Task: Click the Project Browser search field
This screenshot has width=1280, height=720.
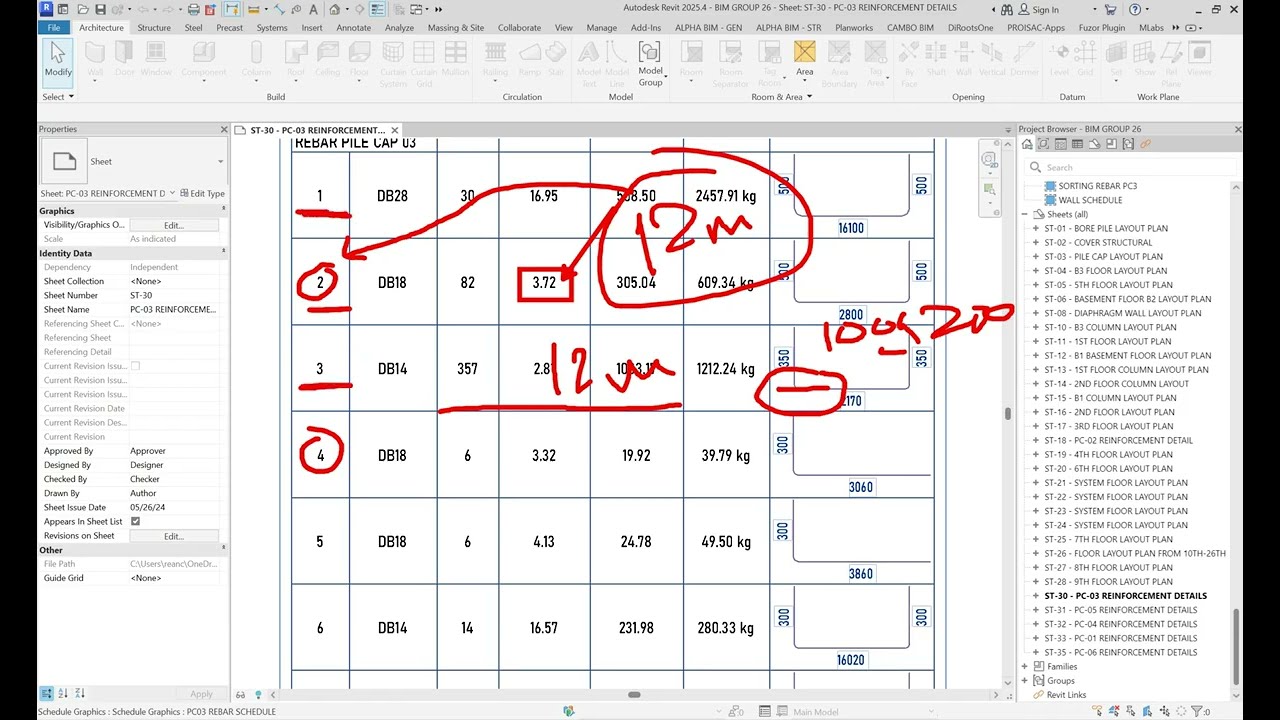Action: click(1131, 167)
